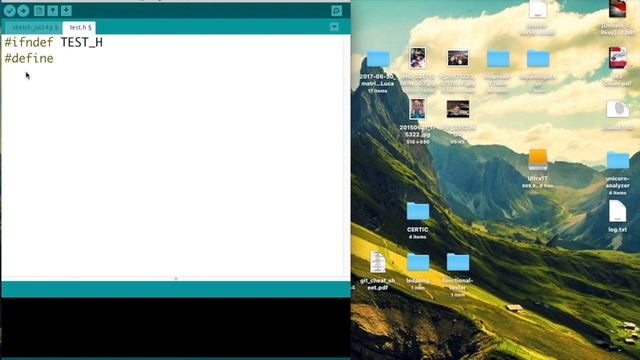The height and width of the screenshot is (360, 640).
Task: Open the tab menu dropdown arrow
Action: coord(334,27)
